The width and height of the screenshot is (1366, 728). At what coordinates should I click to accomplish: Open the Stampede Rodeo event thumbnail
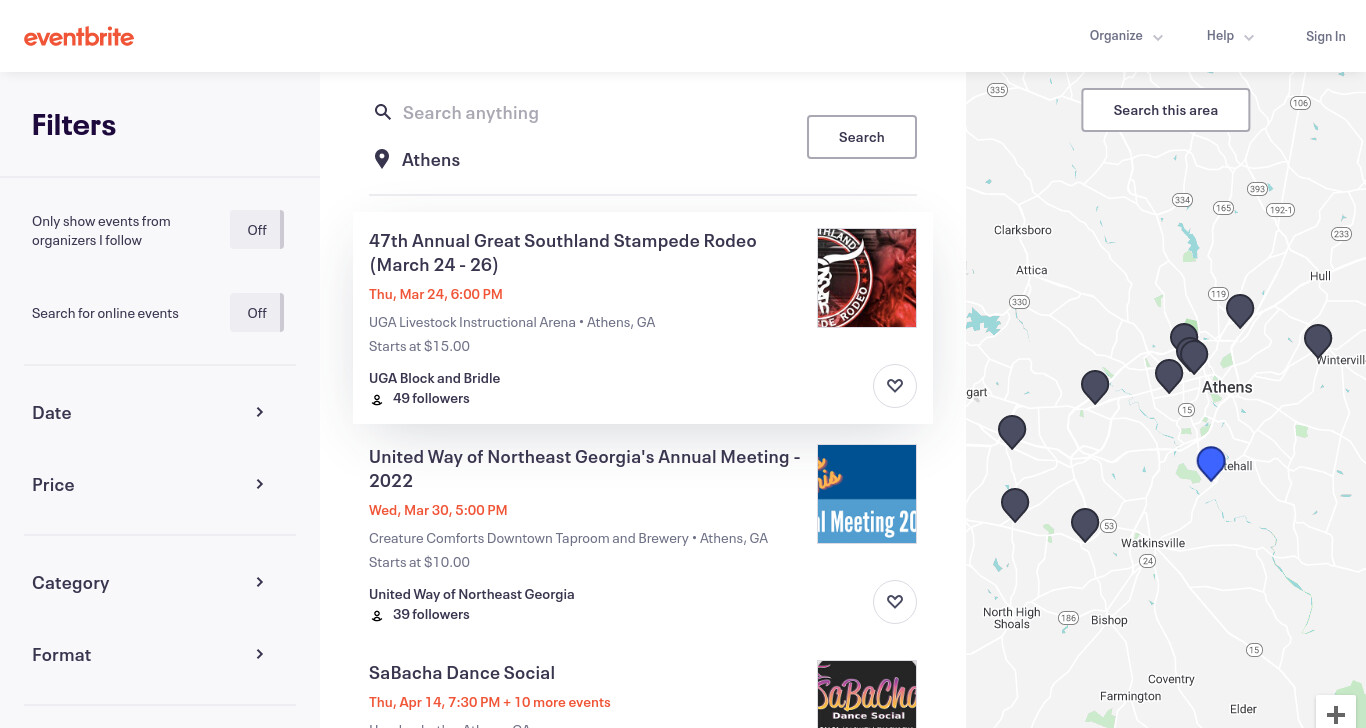click(867, 278)
